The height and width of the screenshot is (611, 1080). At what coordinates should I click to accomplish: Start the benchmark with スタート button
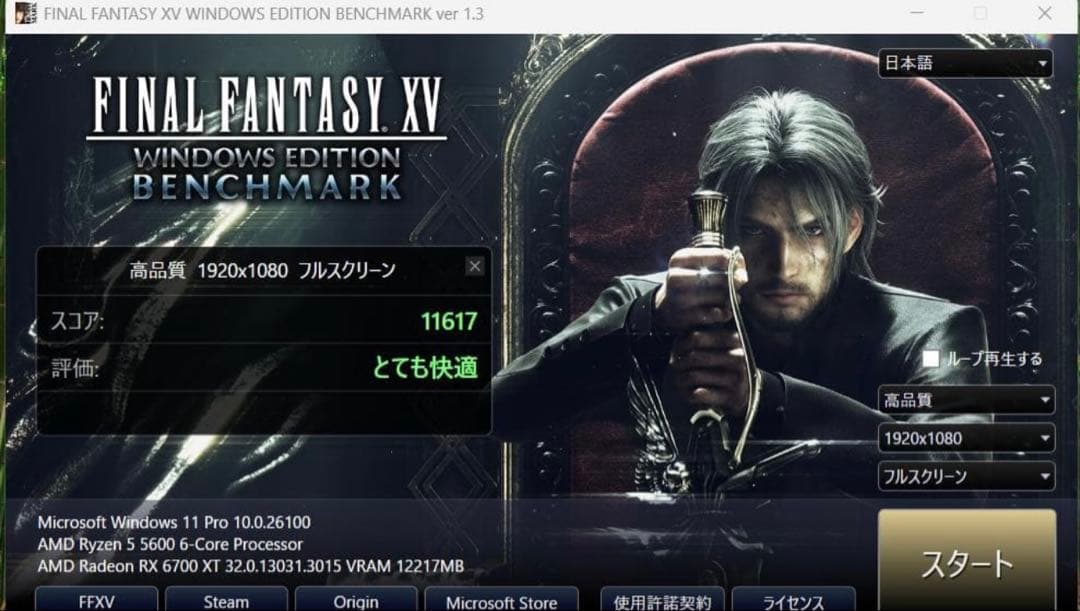(967, 560)
